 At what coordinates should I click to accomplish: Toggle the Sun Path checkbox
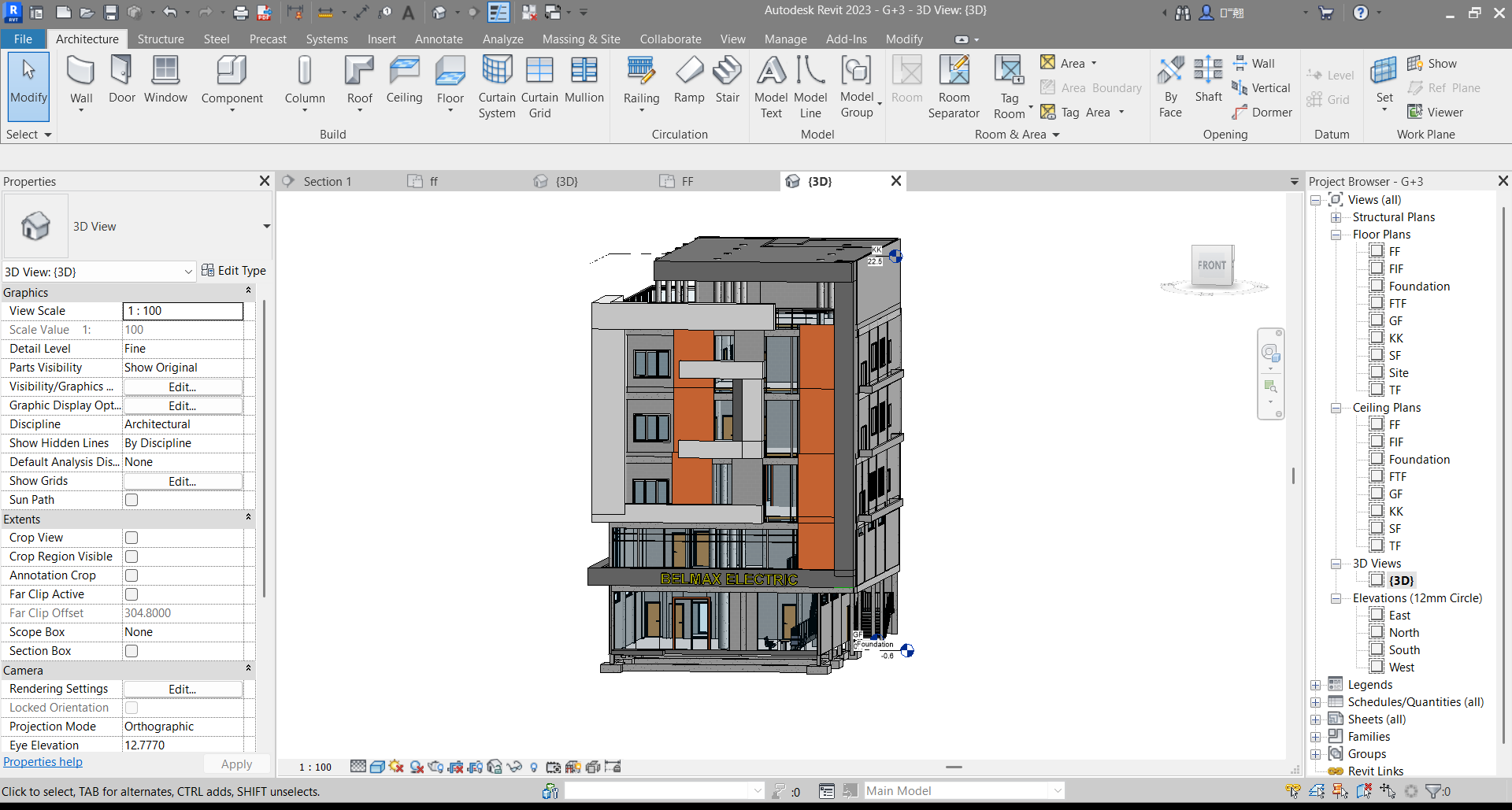(132, 500)
